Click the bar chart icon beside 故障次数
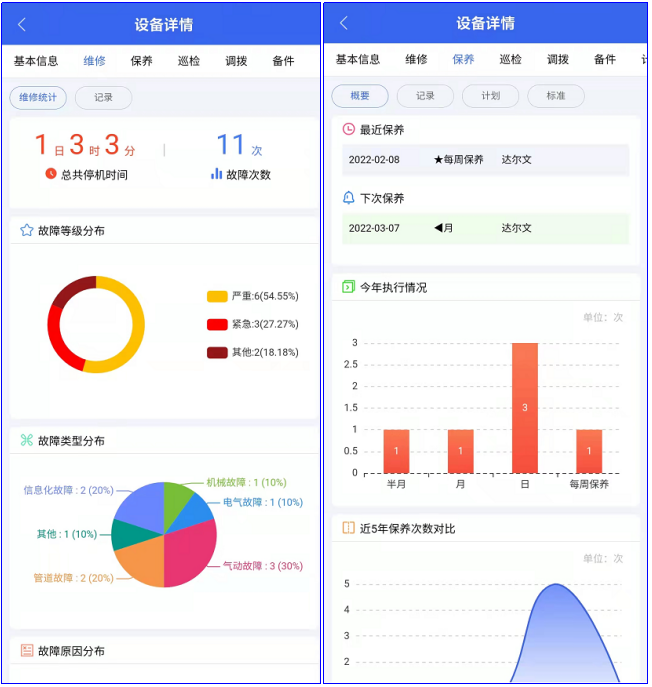The image size is (652, 687). pos(216,174)
